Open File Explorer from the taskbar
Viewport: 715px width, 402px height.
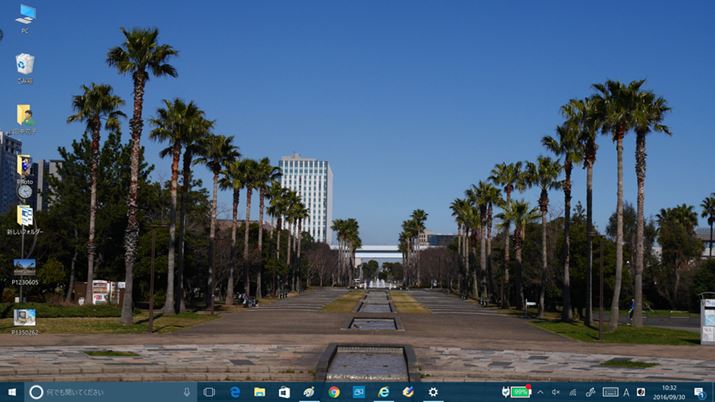point(260,392)
